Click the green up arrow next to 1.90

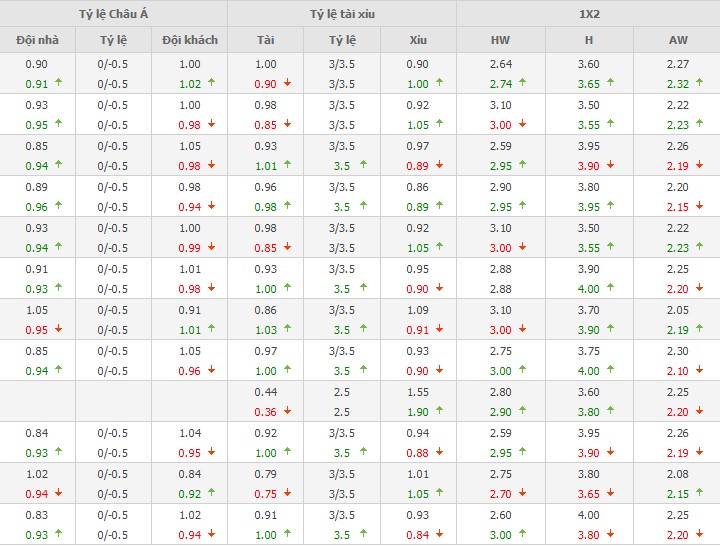pyautogui.click(x=439, y=412)
